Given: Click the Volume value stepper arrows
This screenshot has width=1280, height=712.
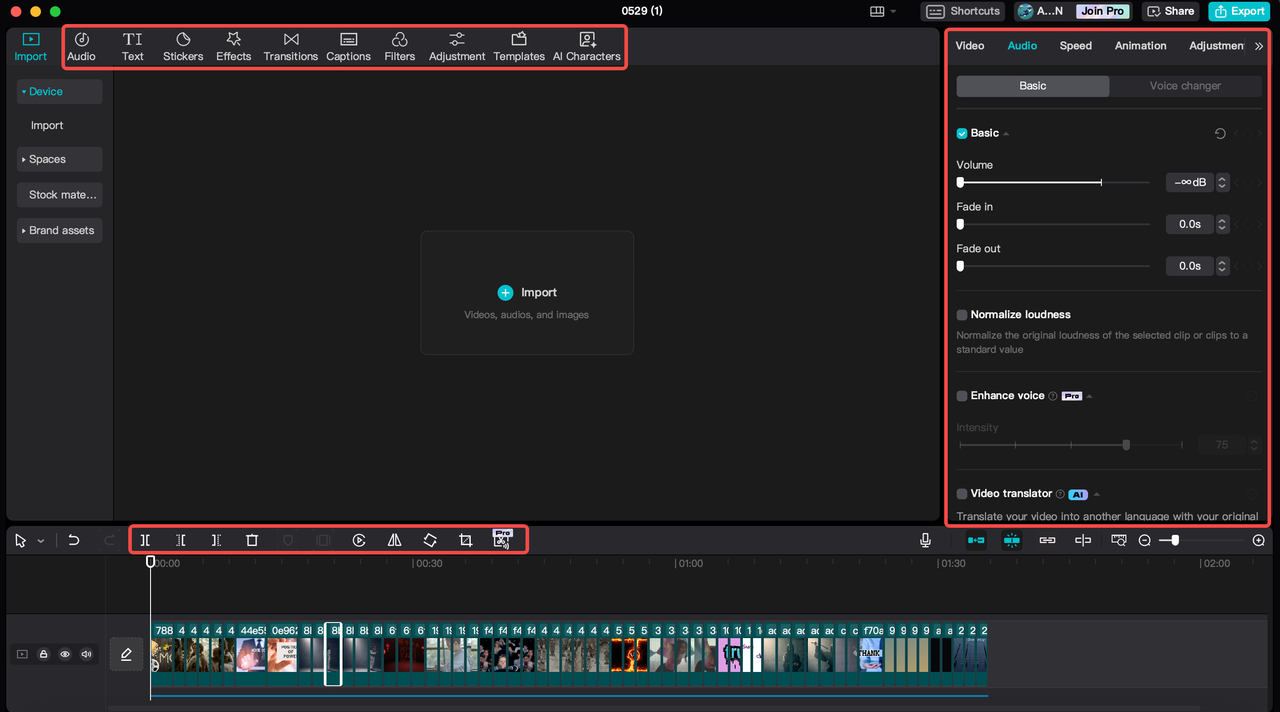Looking at the screenshot, I should (x=1222, y=182).
